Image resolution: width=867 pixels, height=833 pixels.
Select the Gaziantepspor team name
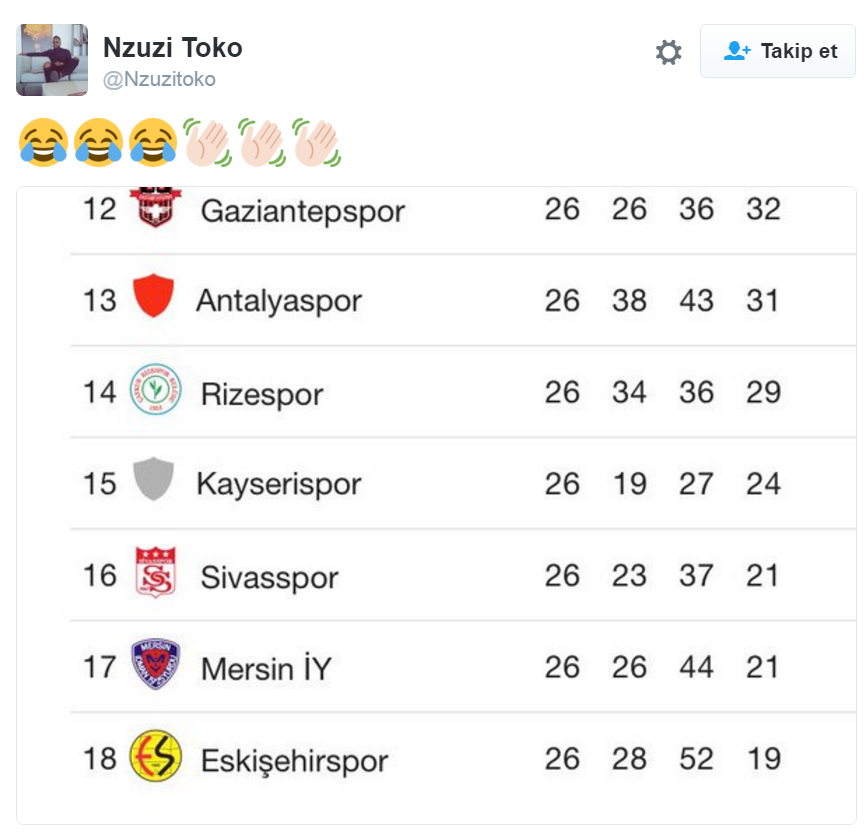pyautogui.click(x=302, y=211)
